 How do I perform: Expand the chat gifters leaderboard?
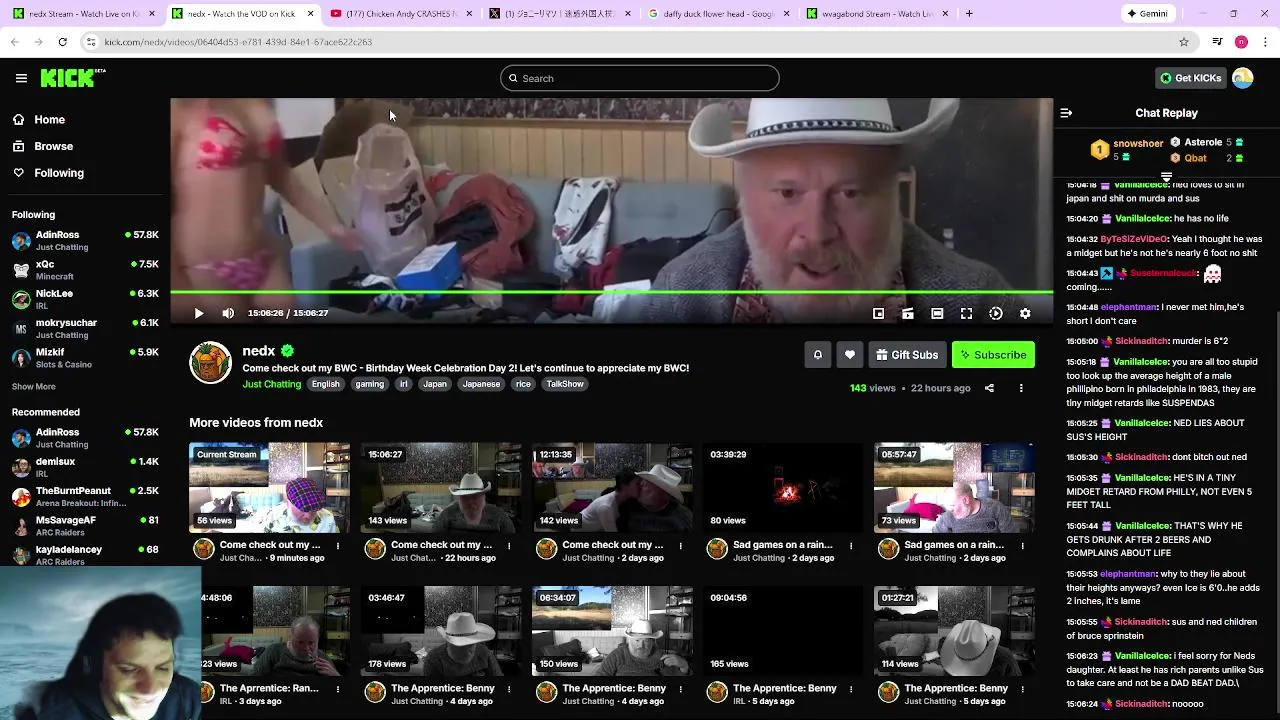1166,177
